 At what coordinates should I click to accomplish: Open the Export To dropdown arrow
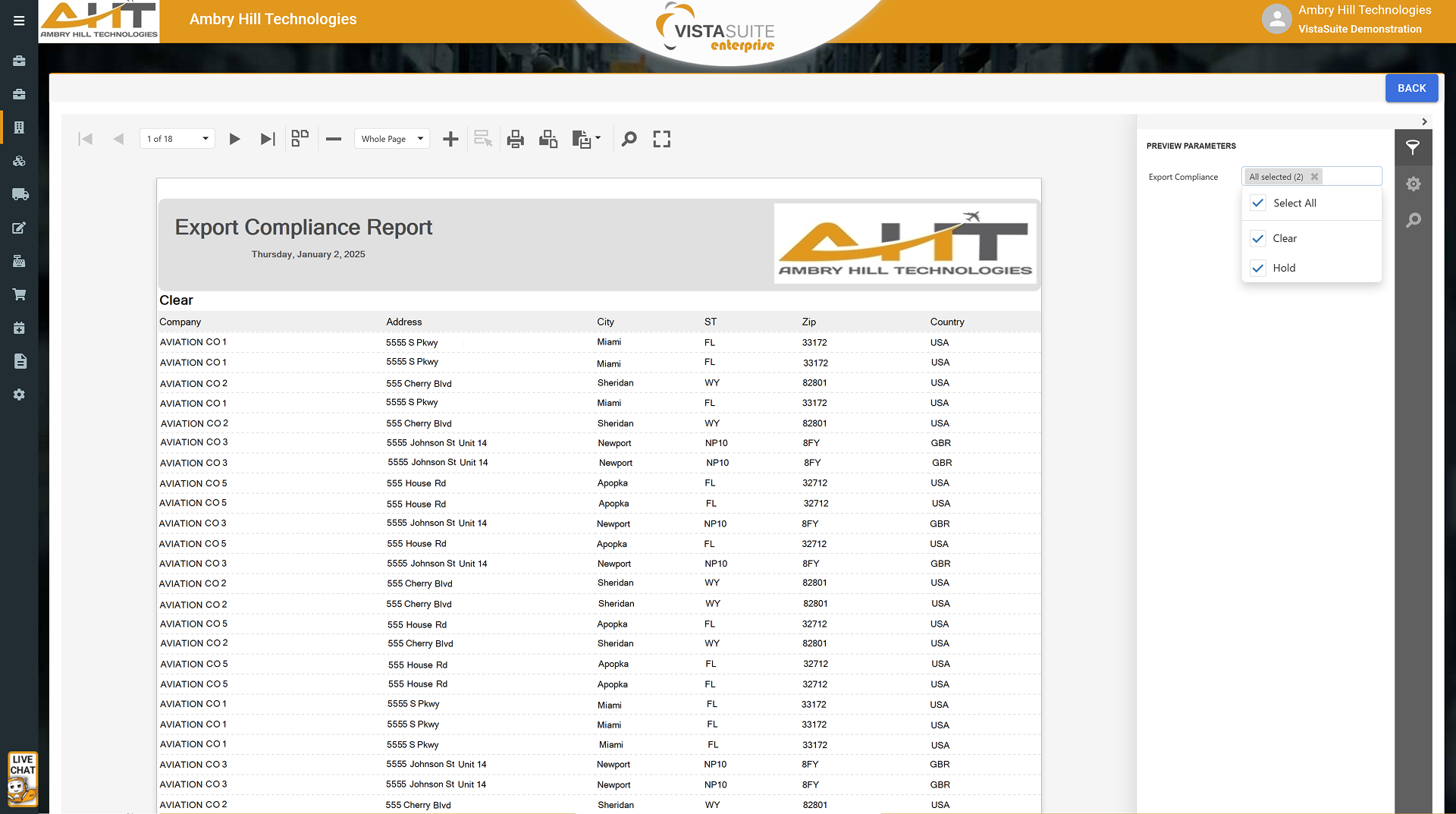coord(598,138)
